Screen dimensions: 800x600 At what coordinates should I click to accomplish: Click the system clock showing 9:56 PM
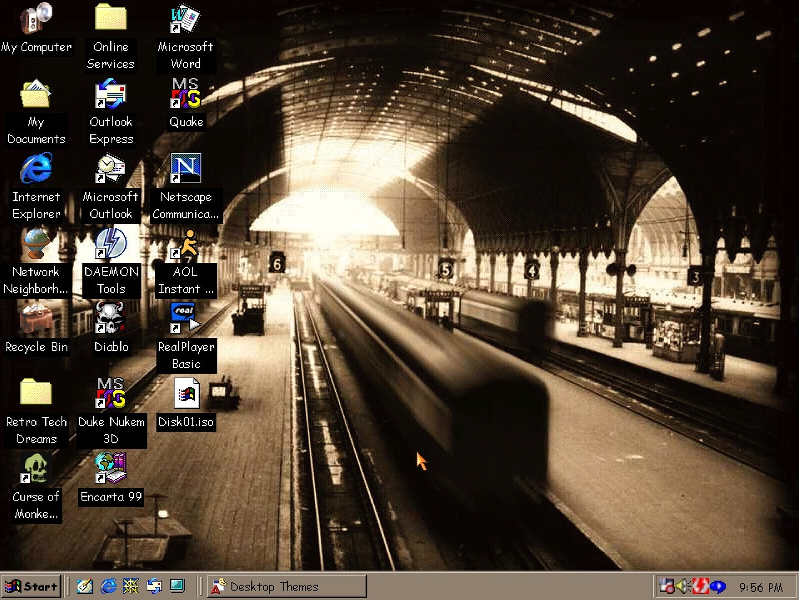point(760,587)
